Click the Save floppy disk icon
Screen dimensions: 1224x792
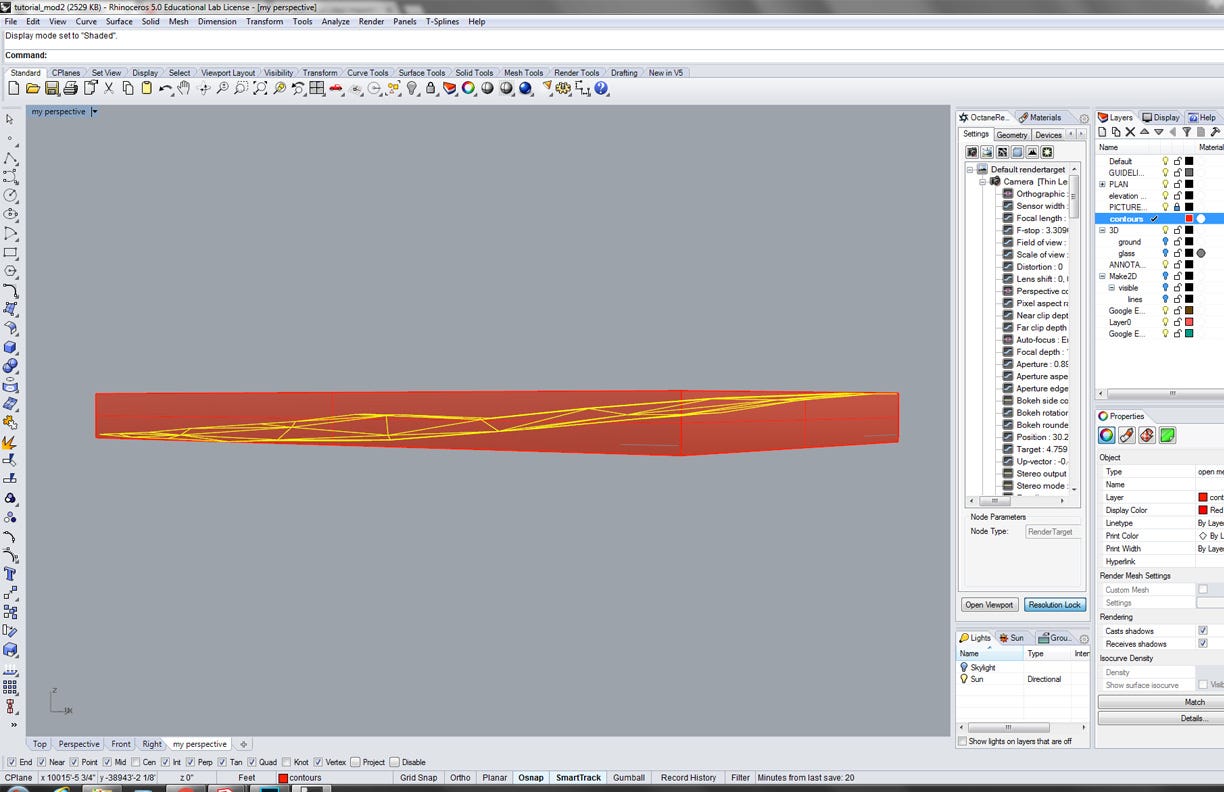[x=52, y=88]
